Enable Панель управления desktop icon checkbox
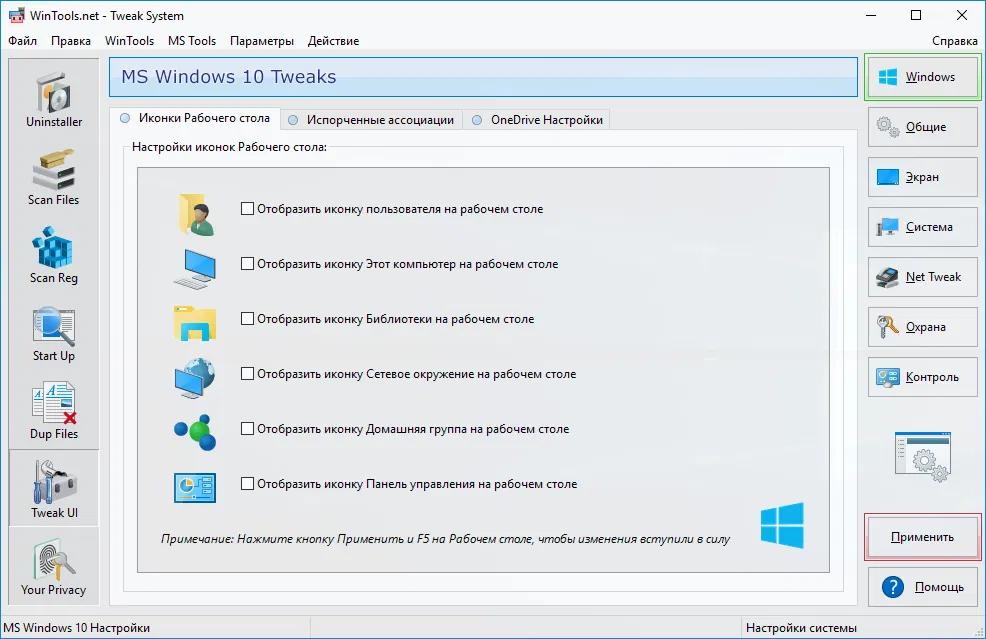This screenshot has height=639, width=986. (247, 484)
